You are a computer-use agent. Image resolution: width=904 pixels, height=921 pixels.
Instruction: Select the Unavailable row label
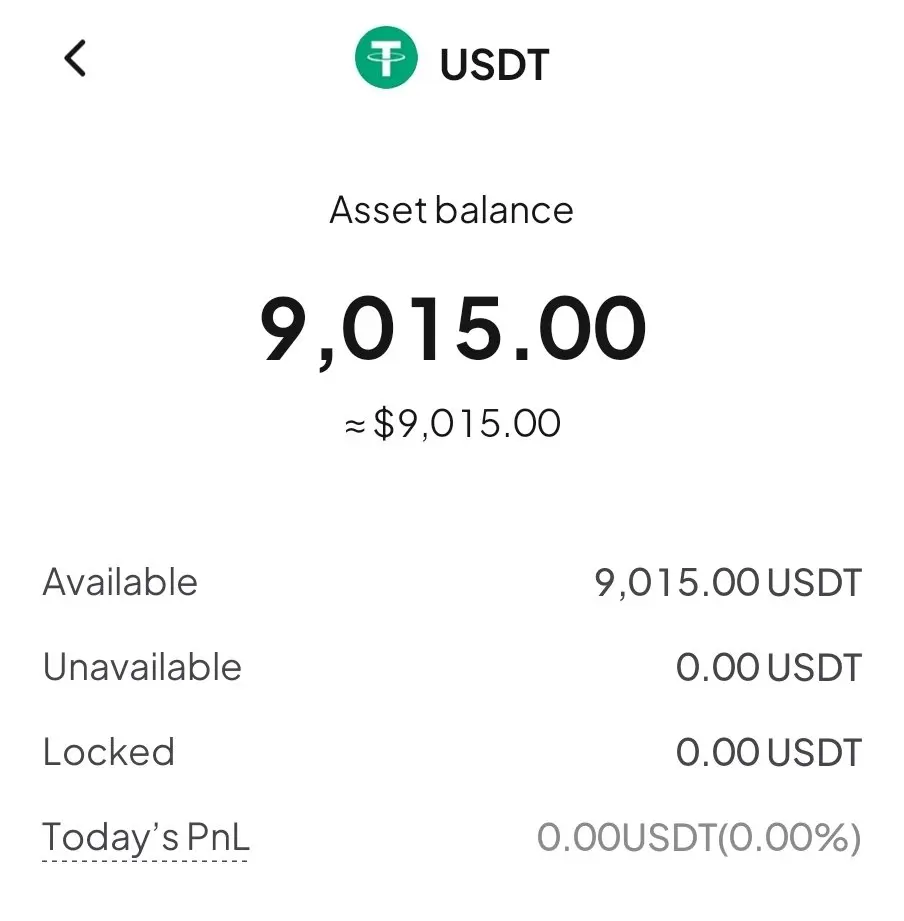[142, 667]
